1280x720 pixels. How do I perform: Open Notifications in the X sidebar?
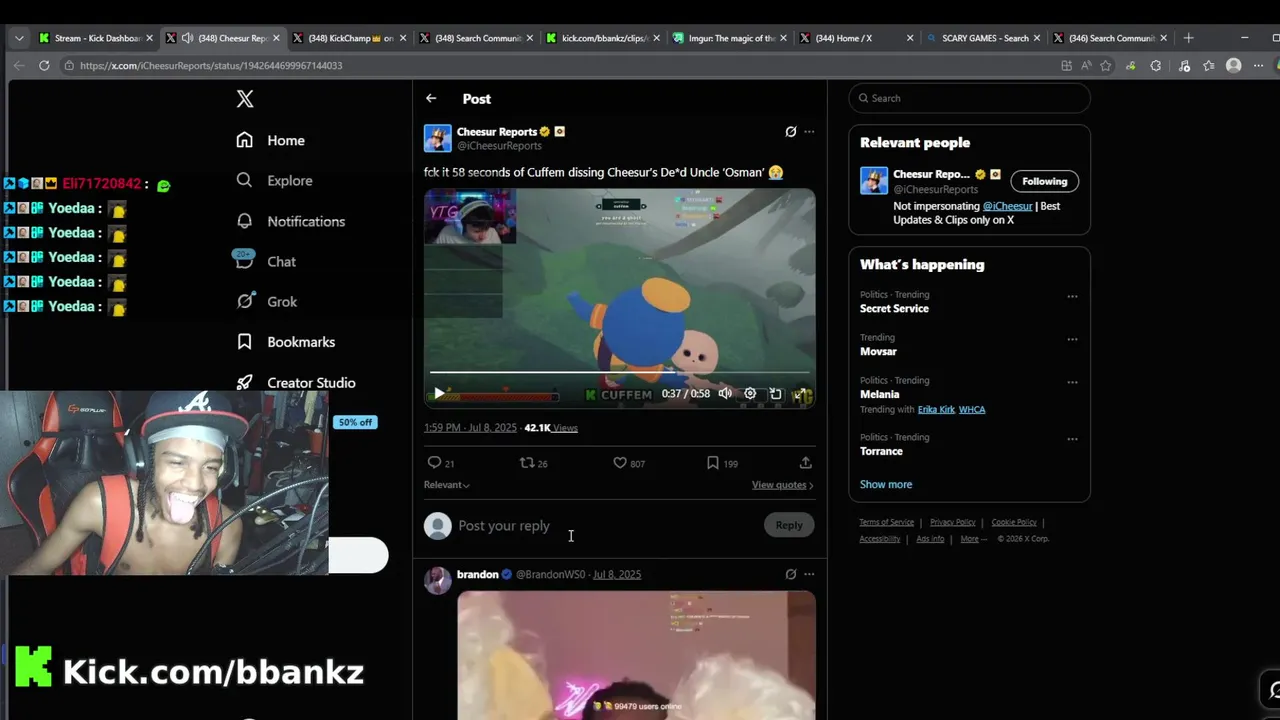290,221
